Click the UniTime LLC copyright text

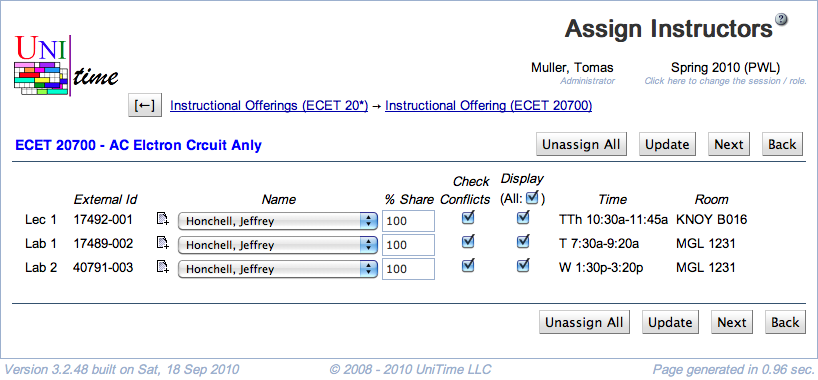pyautogui.click(x=411, y=370)
